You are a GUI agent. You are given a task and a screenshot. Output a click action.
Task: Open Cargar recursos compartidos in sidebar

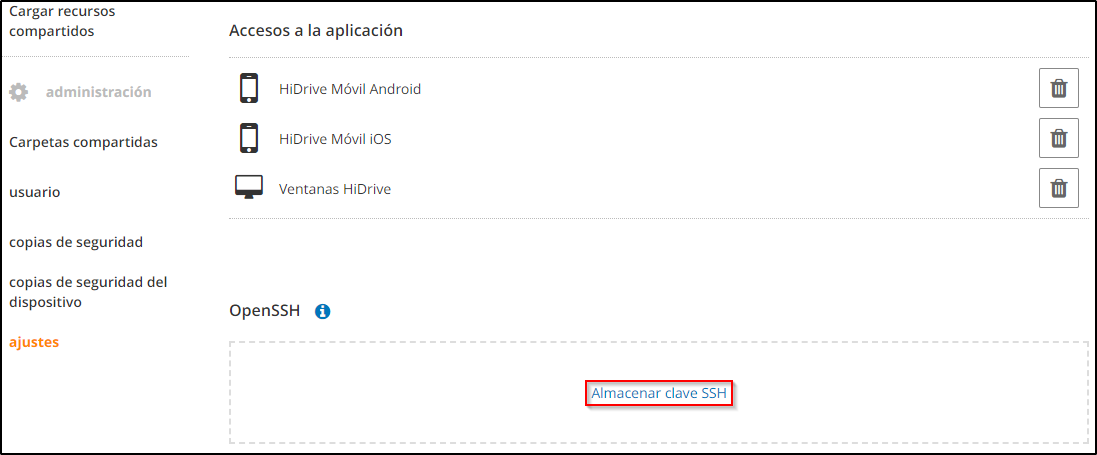click(x=62, y=21)
